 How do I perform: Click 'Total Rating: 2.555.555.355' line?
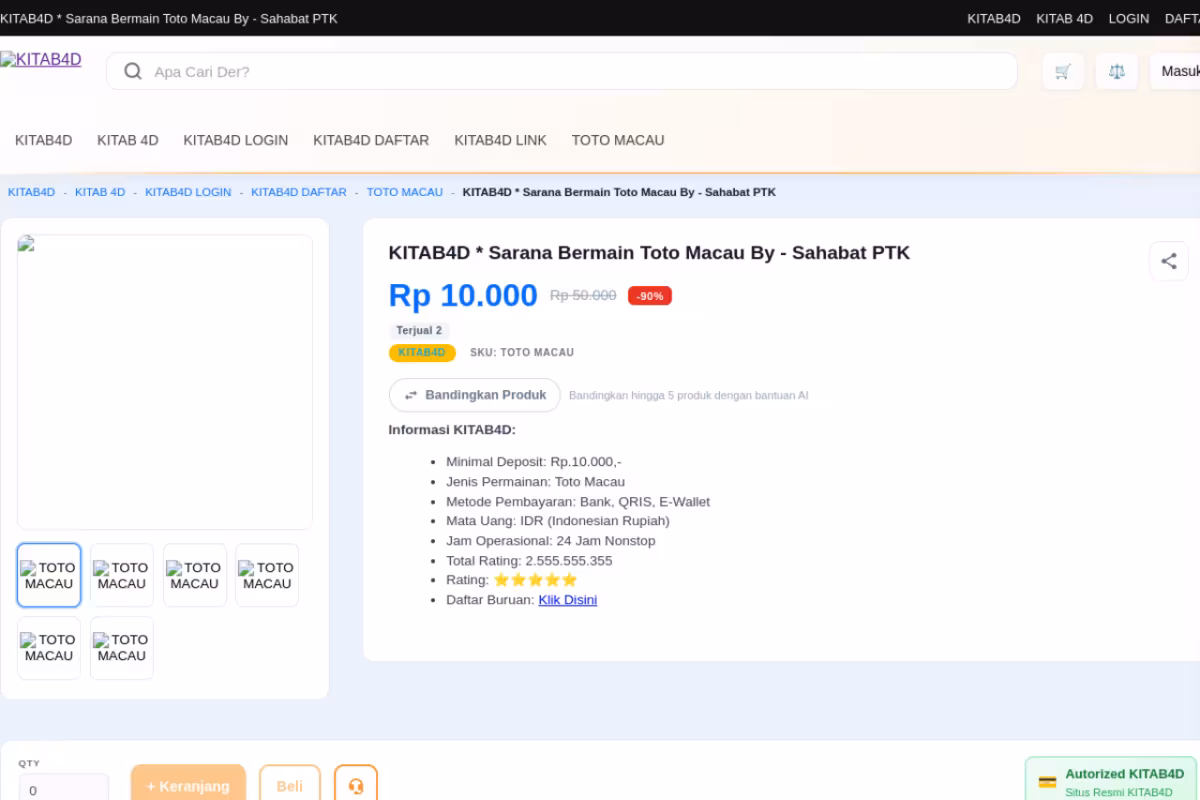pos(529,561)
